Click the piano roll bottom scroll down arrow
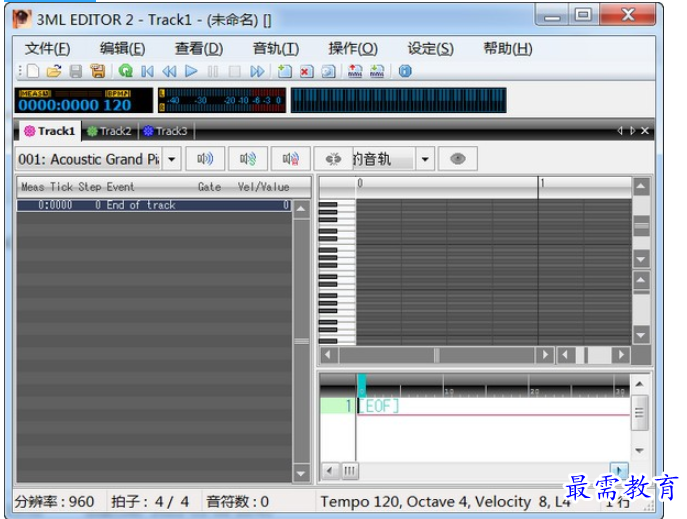The height and width of the screenshot is (519, 687). click(x=641, y=336)
